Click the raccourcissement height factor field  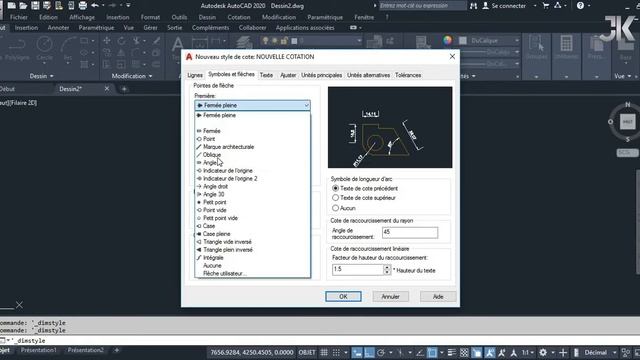tap(358, 269)
